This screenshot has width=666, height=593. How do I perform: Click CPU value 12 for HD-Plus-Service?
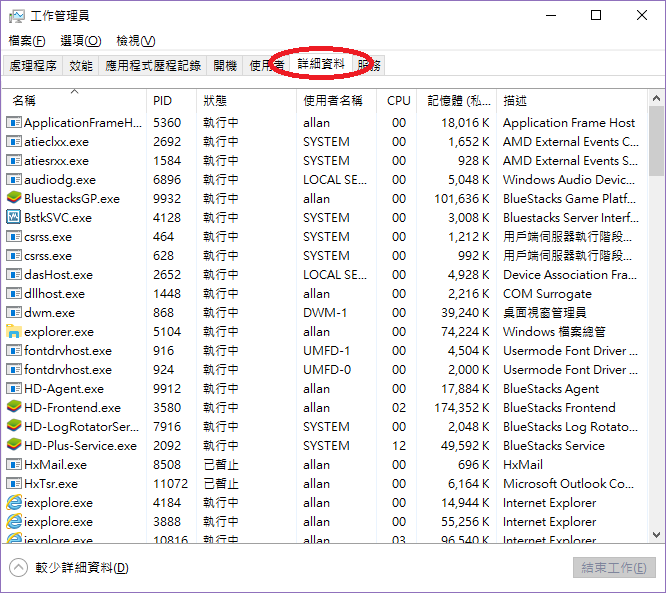[x=399, y=446]
